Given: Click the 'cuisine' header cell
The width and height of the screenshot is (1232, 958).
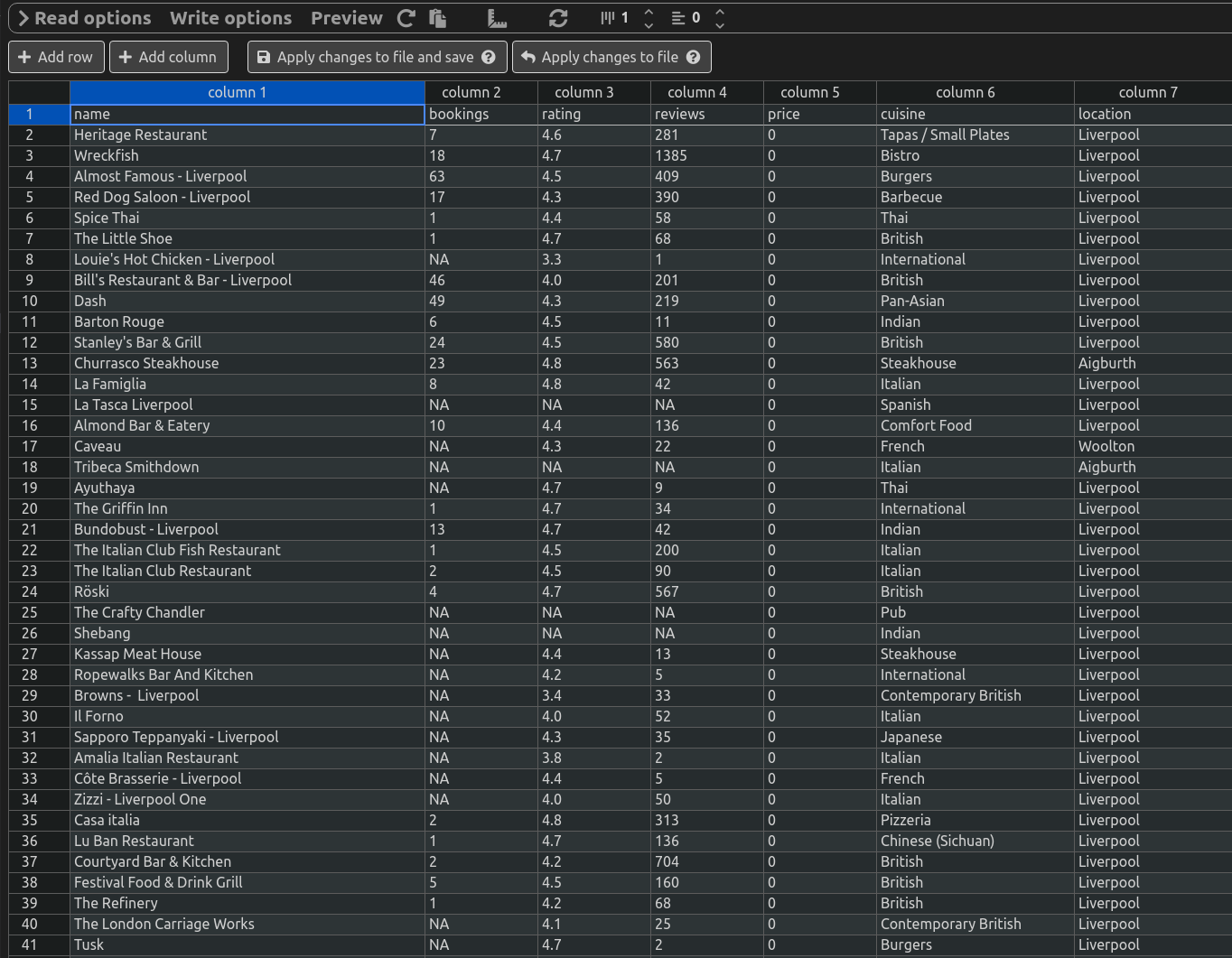Looking at the screenshot, I should pyautogui.click(x=975, y=114).
